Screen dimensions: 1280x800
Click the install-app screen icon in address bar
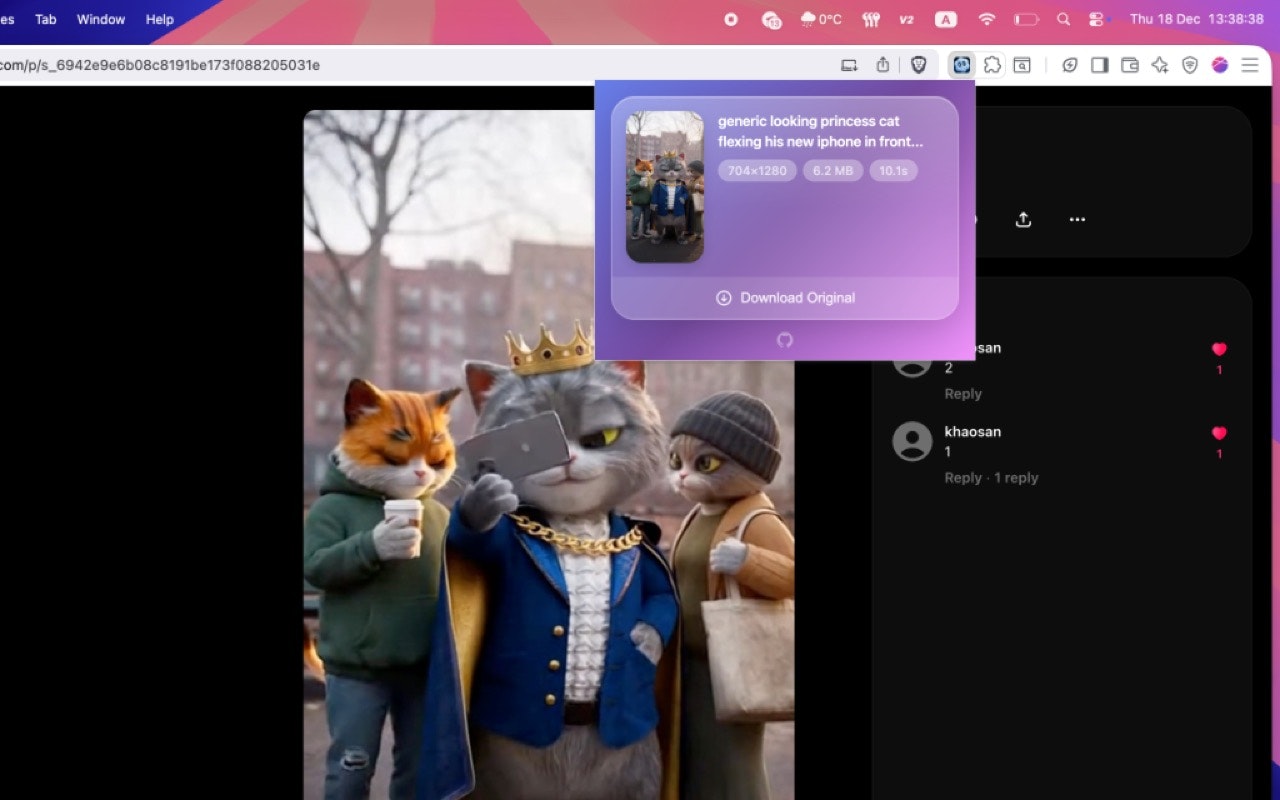point(849,65)
